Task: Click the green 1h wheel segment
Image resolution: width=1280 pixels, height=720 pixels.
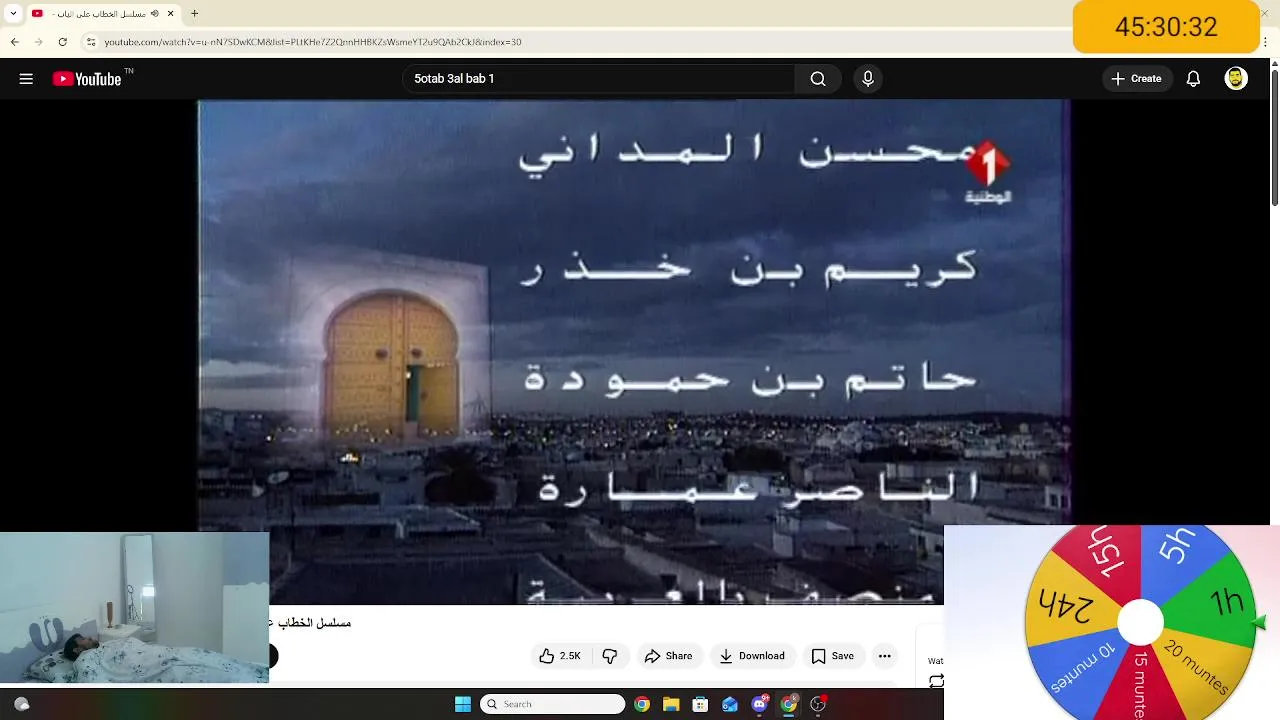Action: click(x=1222, y=602)
